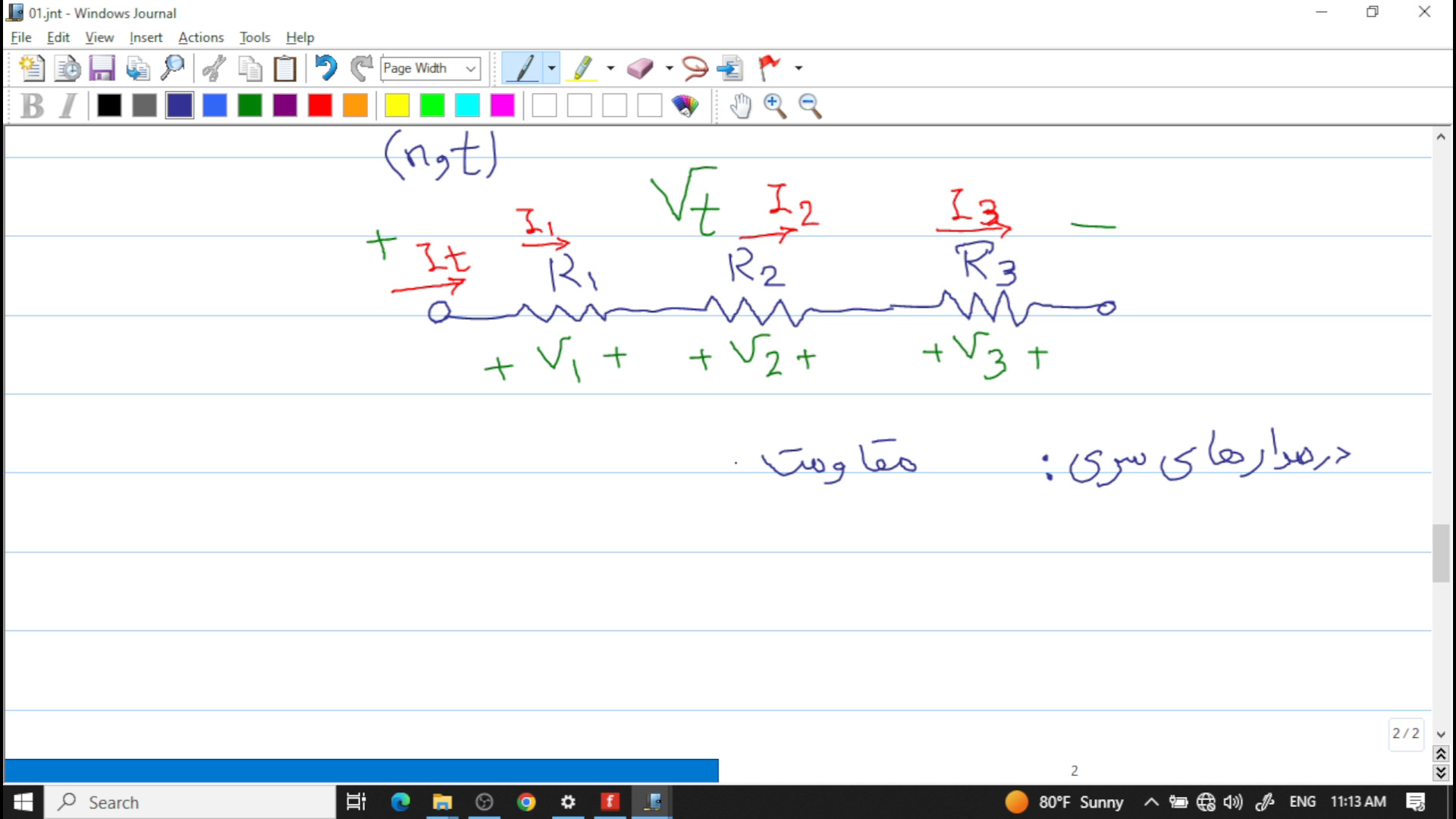Undo the last stroke

pos(326,68)
